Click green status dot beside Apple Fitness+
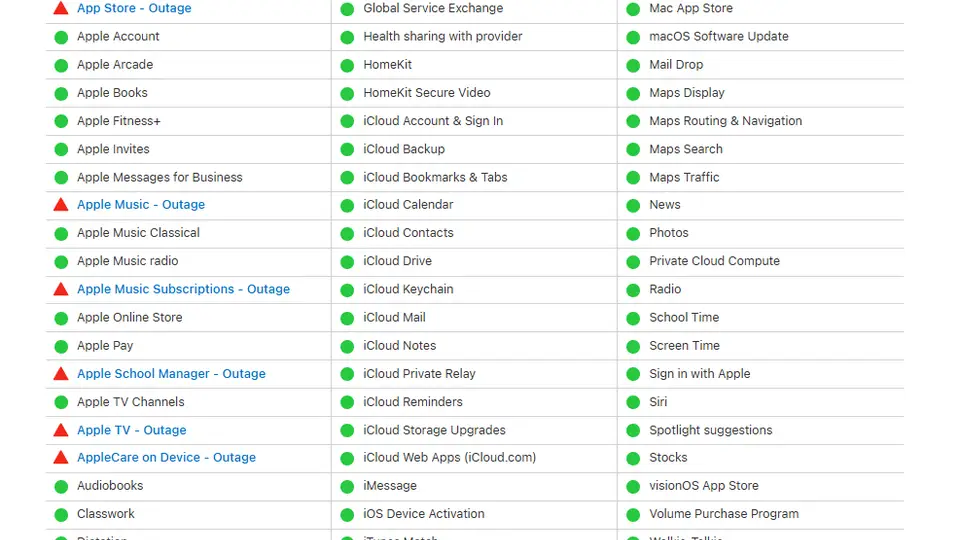The width and height of the screenshot is (960, 540). tap(61, 121)
